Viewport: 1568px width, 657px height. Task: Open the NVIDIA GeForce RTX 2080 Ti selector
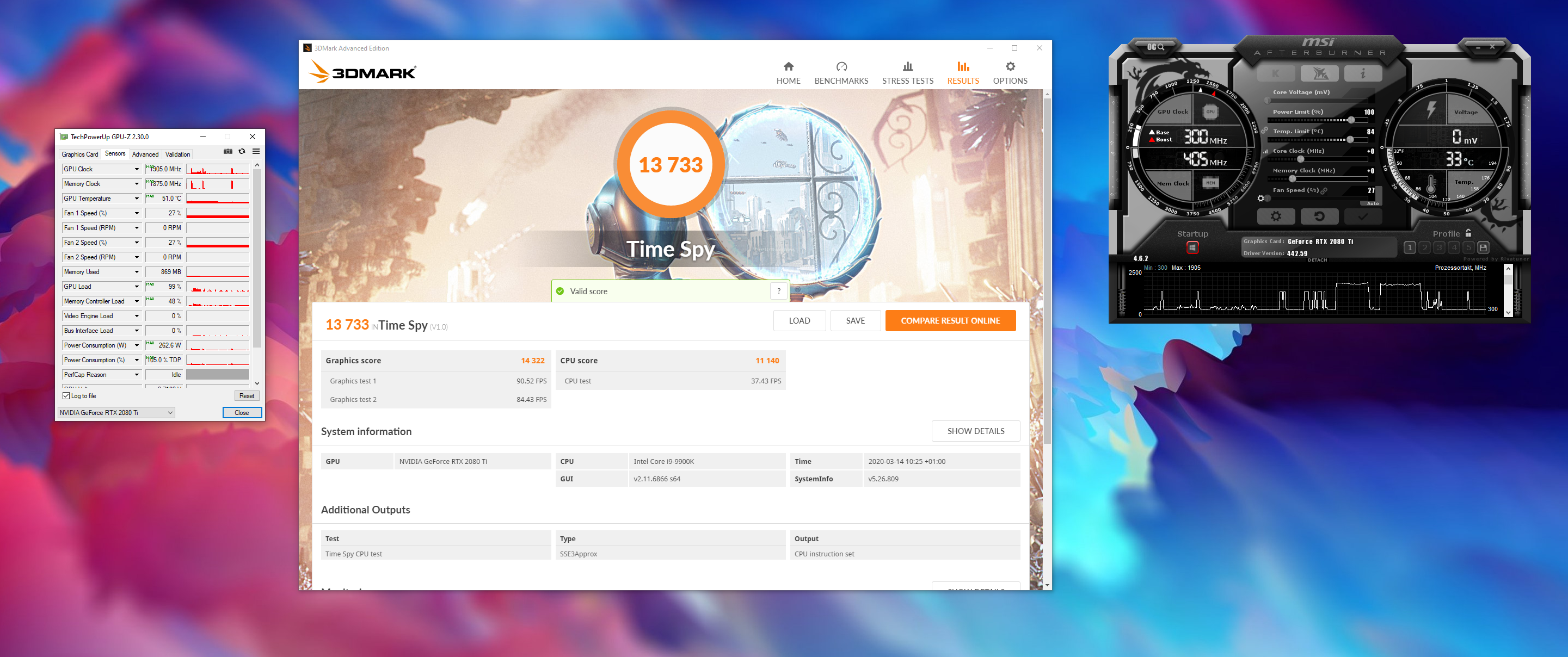pyautogui.click(x=115, y=412)
